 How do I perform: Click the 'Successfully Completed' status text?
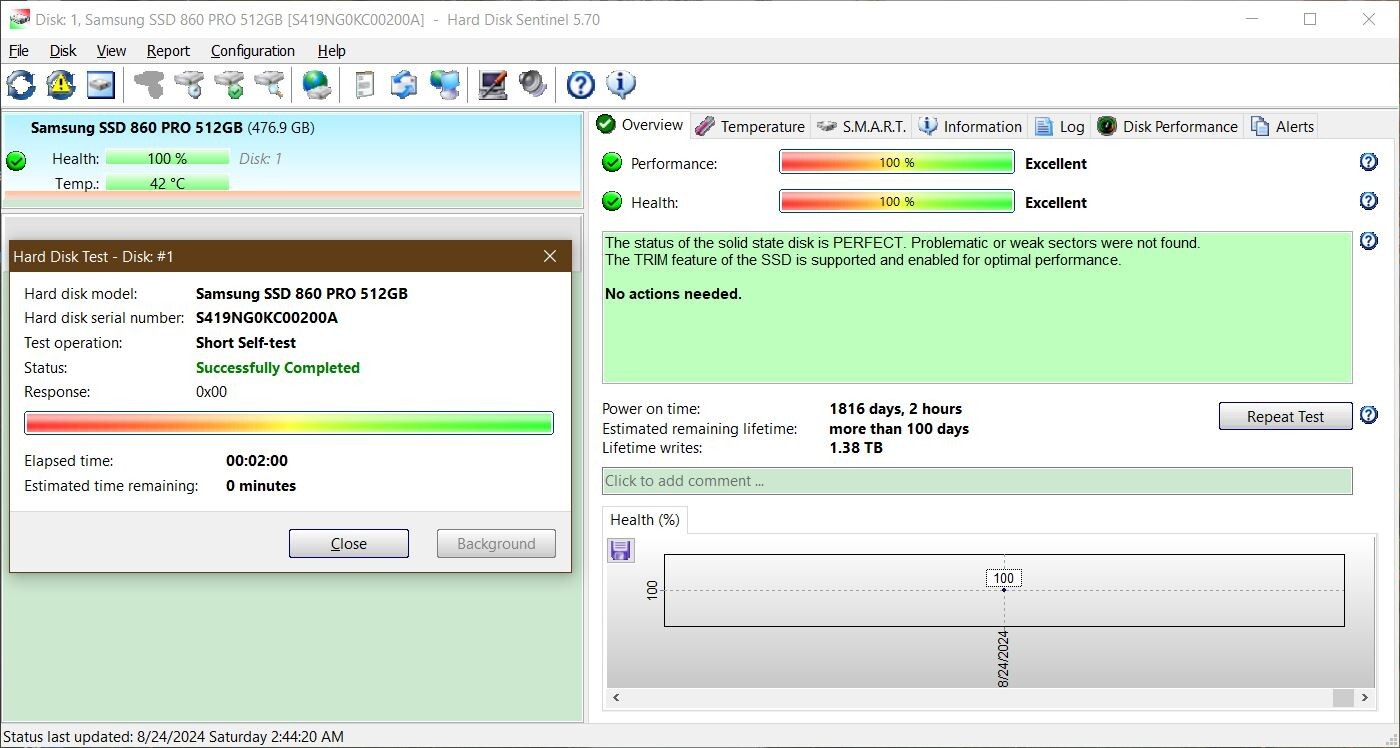tap(278, 367)
